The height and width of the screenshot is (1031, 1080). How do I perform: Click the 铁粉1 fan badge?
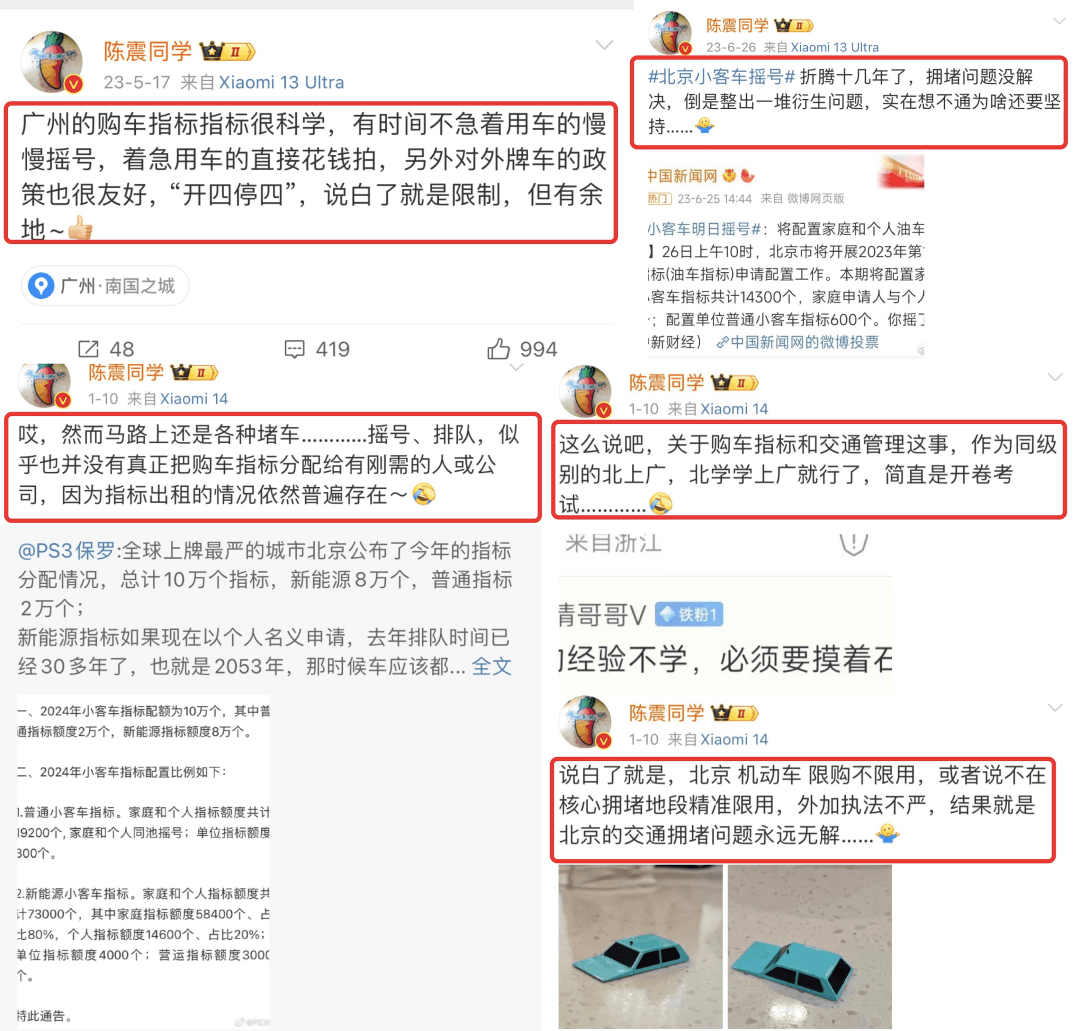click(x=689, y=614)
